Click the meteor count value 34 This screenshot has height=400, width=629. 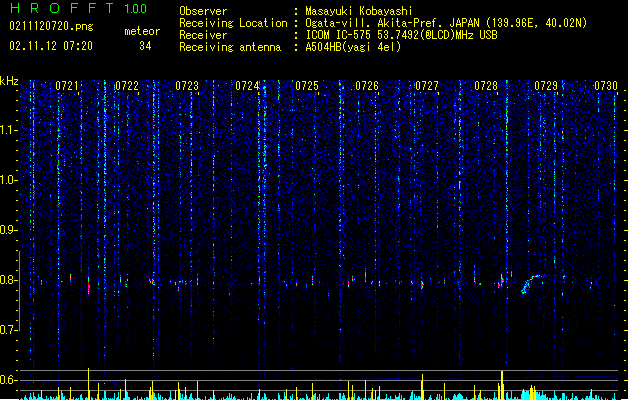pos(145,46)
